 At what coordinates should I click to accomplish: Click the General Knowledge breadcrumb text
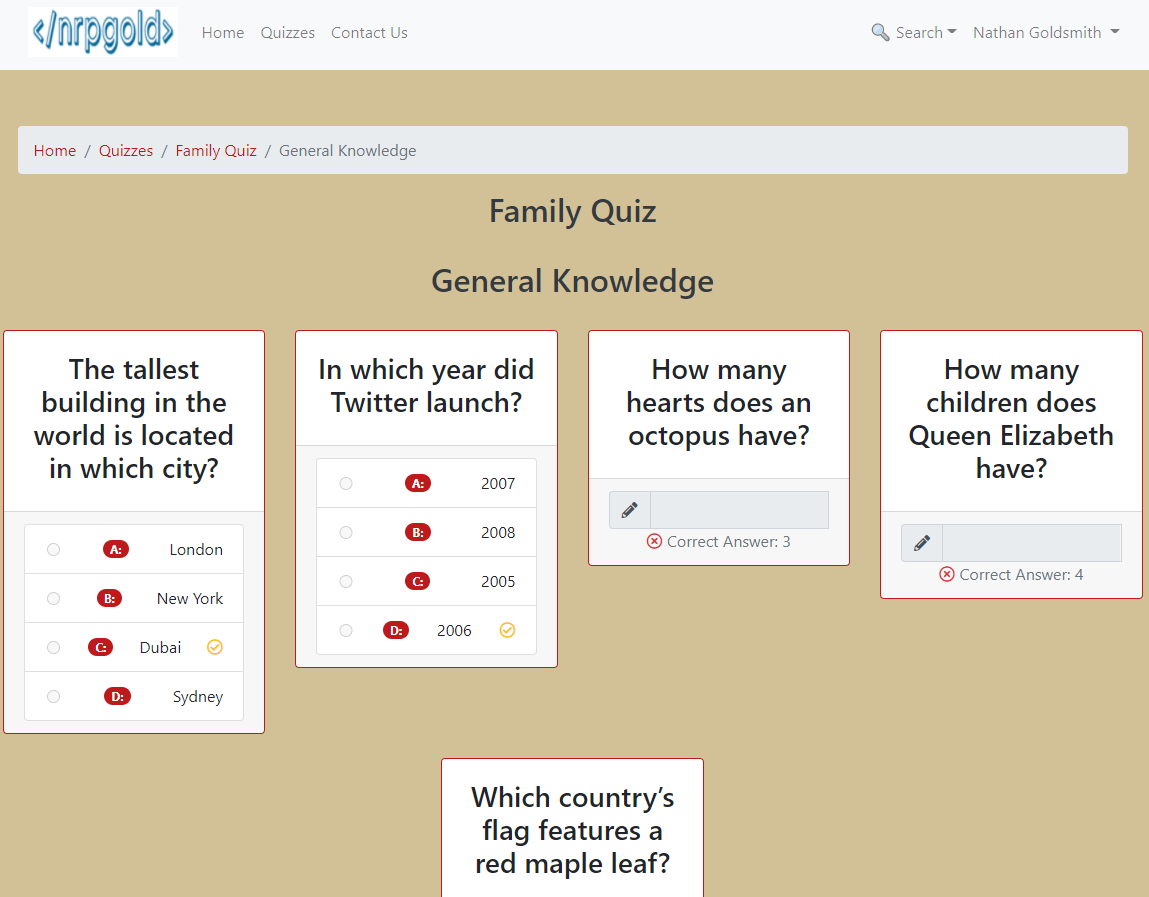pyautogui.click(x=347, y=150)
